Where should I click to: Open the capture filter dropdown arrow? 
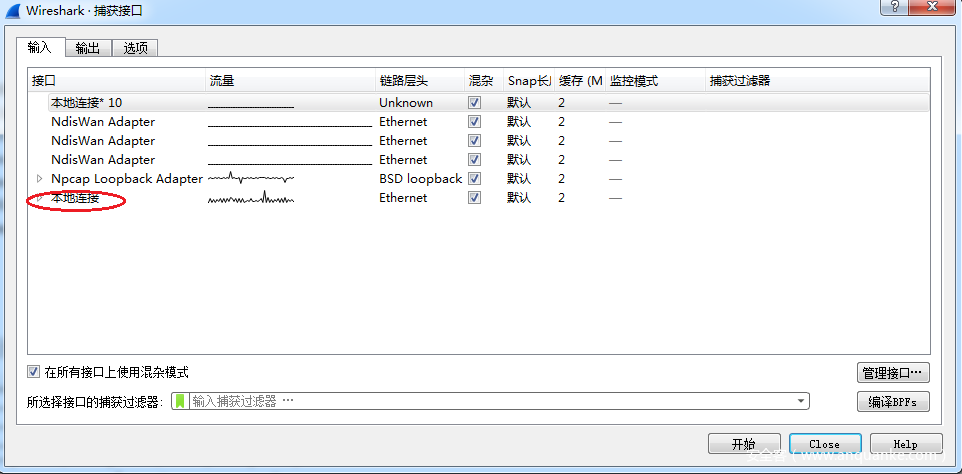801,401
